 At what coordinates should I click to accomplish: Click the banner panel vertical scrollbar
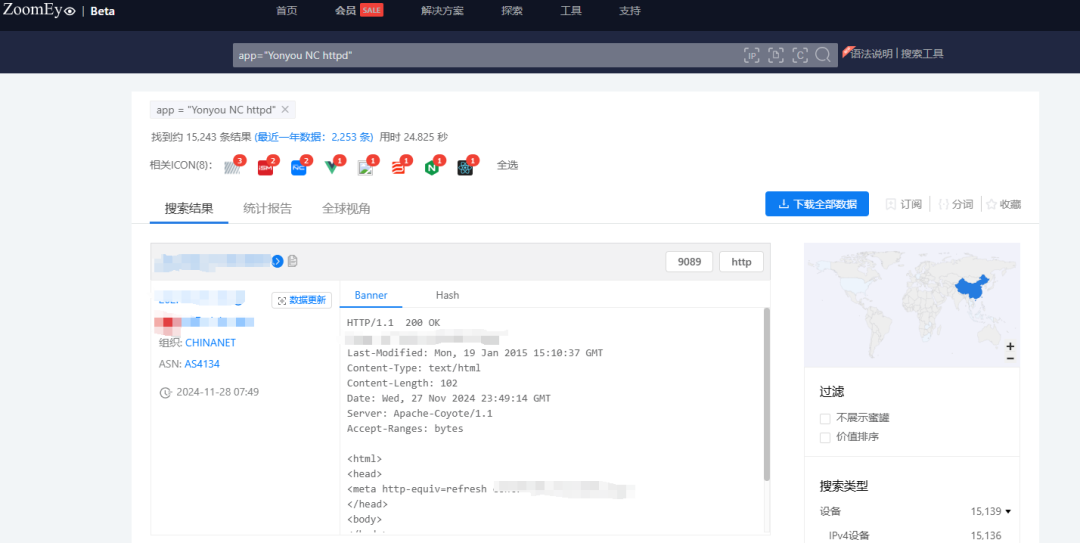pyautogui.click(x=767, y=394)
